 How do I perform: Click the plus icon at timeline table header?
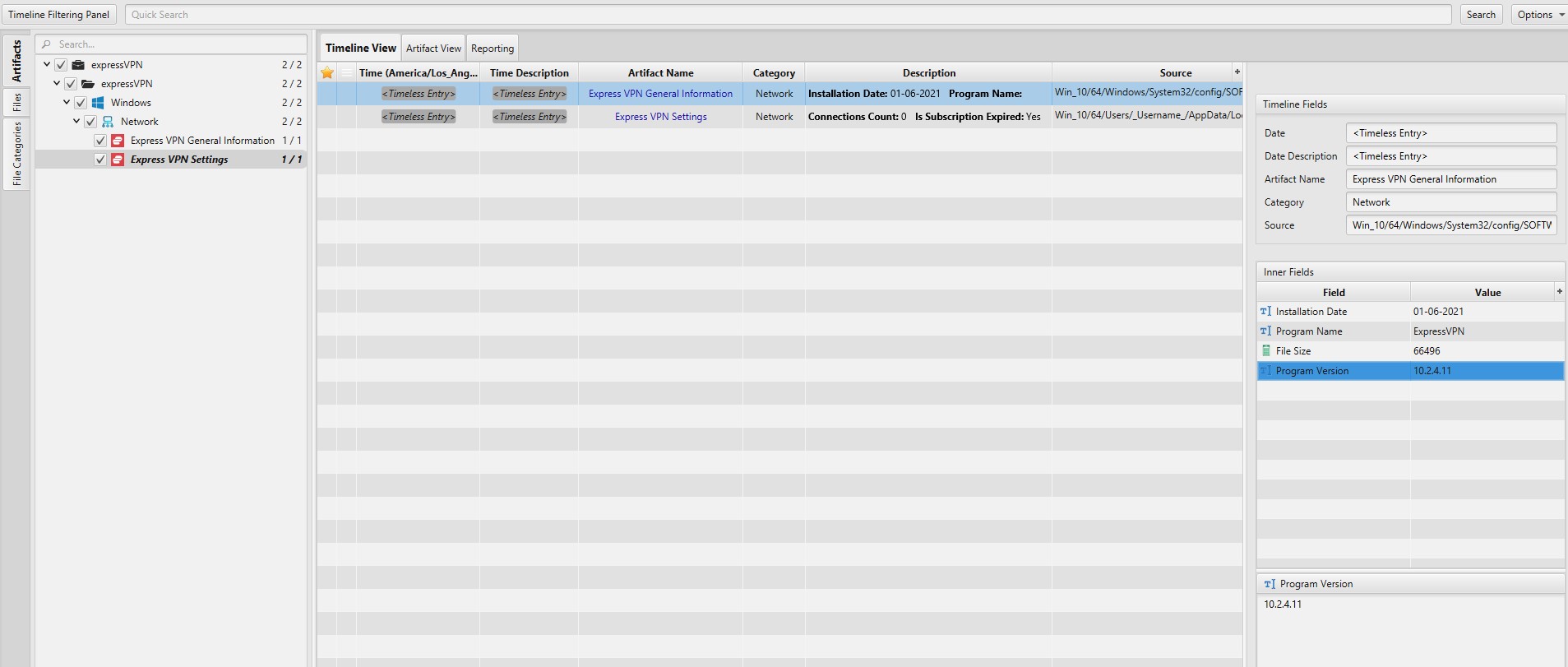[x=1237, y=72]
